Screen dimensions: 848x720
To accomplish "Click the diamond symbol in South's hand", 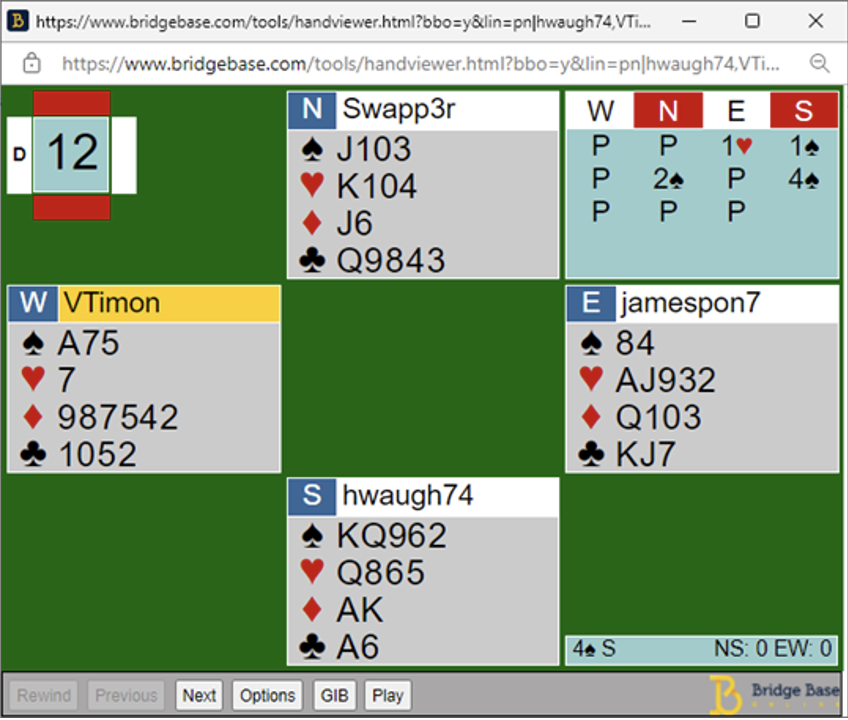I will 313,610.
